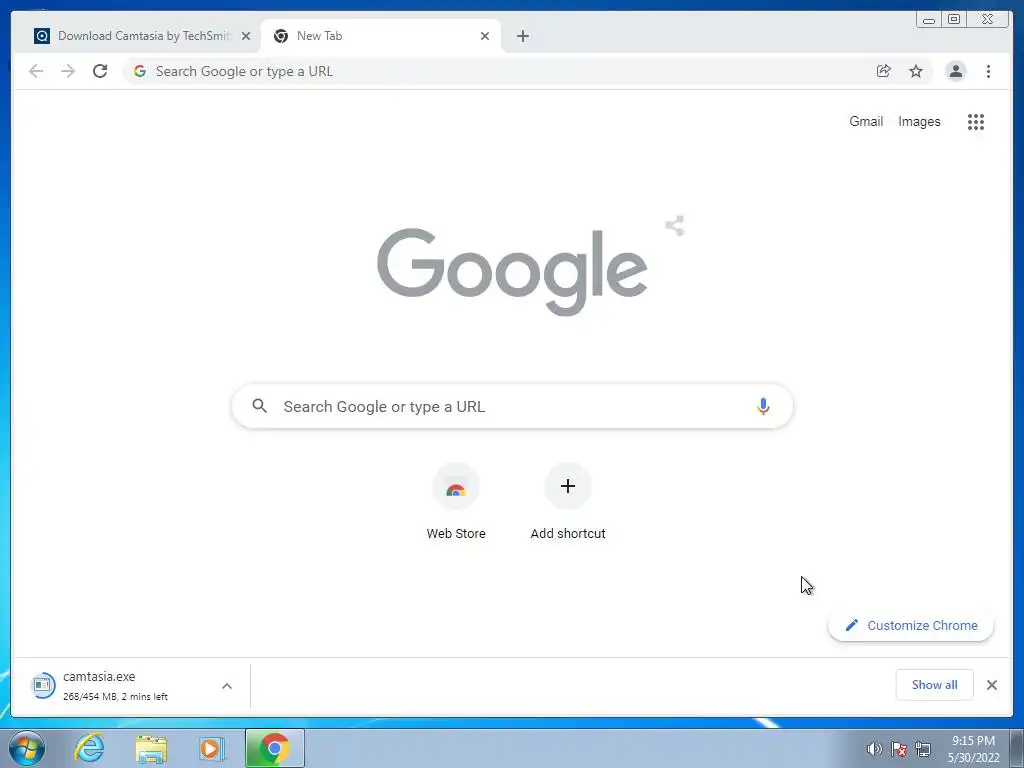The width and height of the screenshot is (1024, 768).
Task: Close the New Tab tab
Action: pos(485,36)
